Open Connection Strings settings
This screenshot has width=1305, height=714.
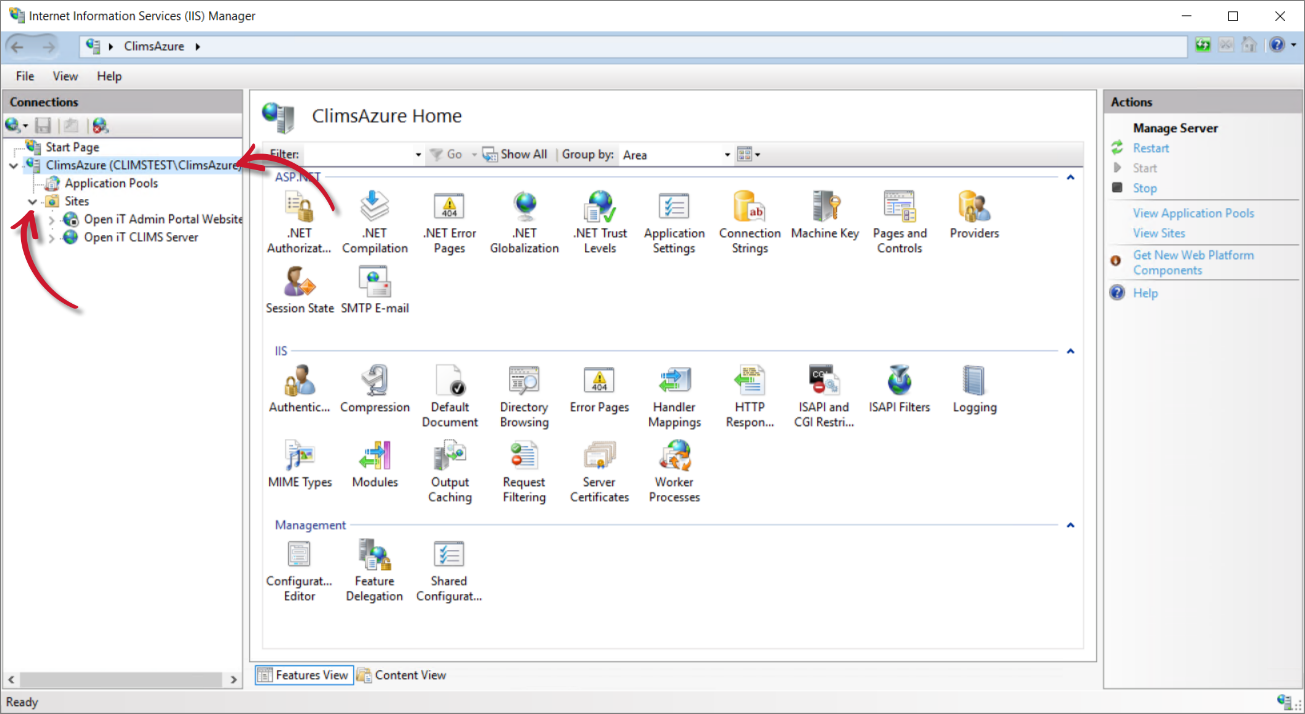pos(749,222)
